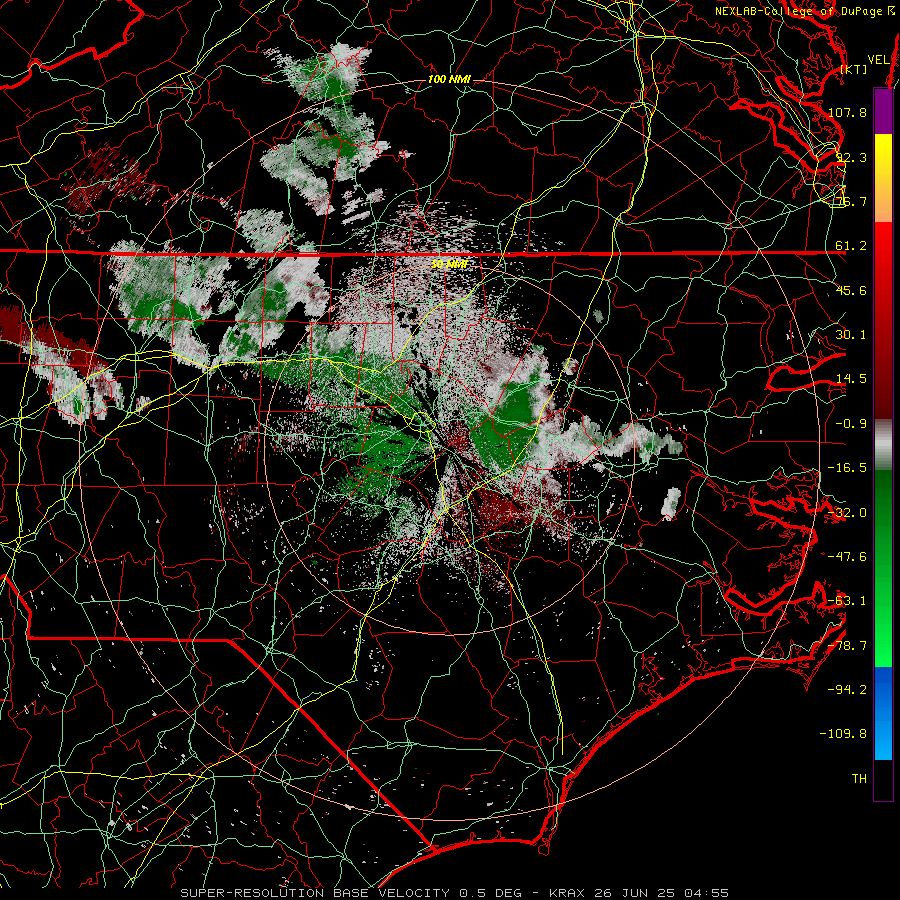Click the 14.5 legend value
The height and width of the screenshot is (900, 900).
coord(851,379)
